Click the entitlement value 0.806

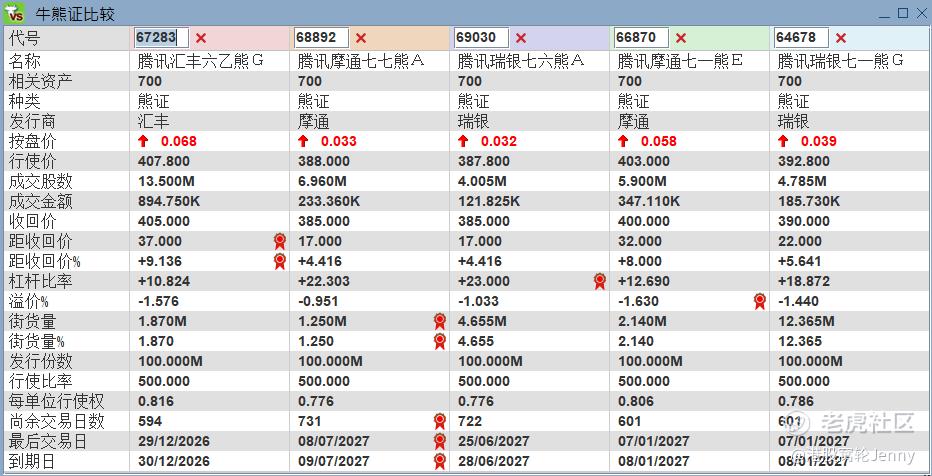[x=636, y=401]
